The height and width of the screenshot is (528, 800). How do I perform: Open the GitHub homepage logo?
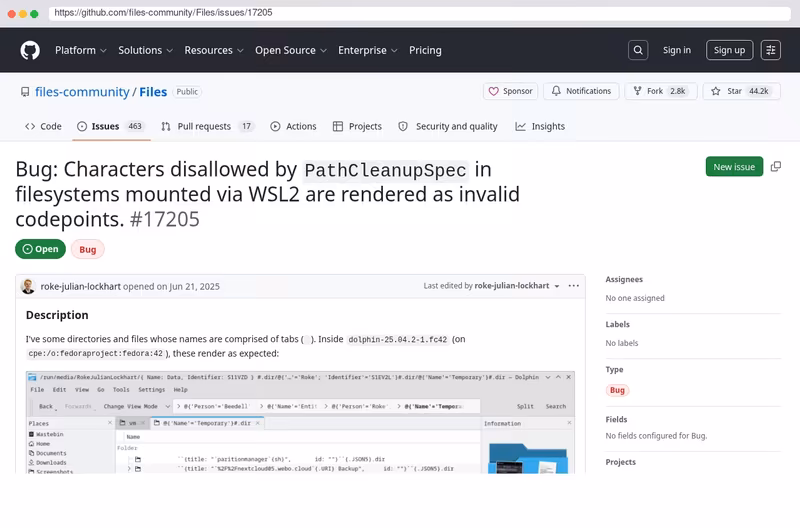pyautogui.click(x=30, y=51)
